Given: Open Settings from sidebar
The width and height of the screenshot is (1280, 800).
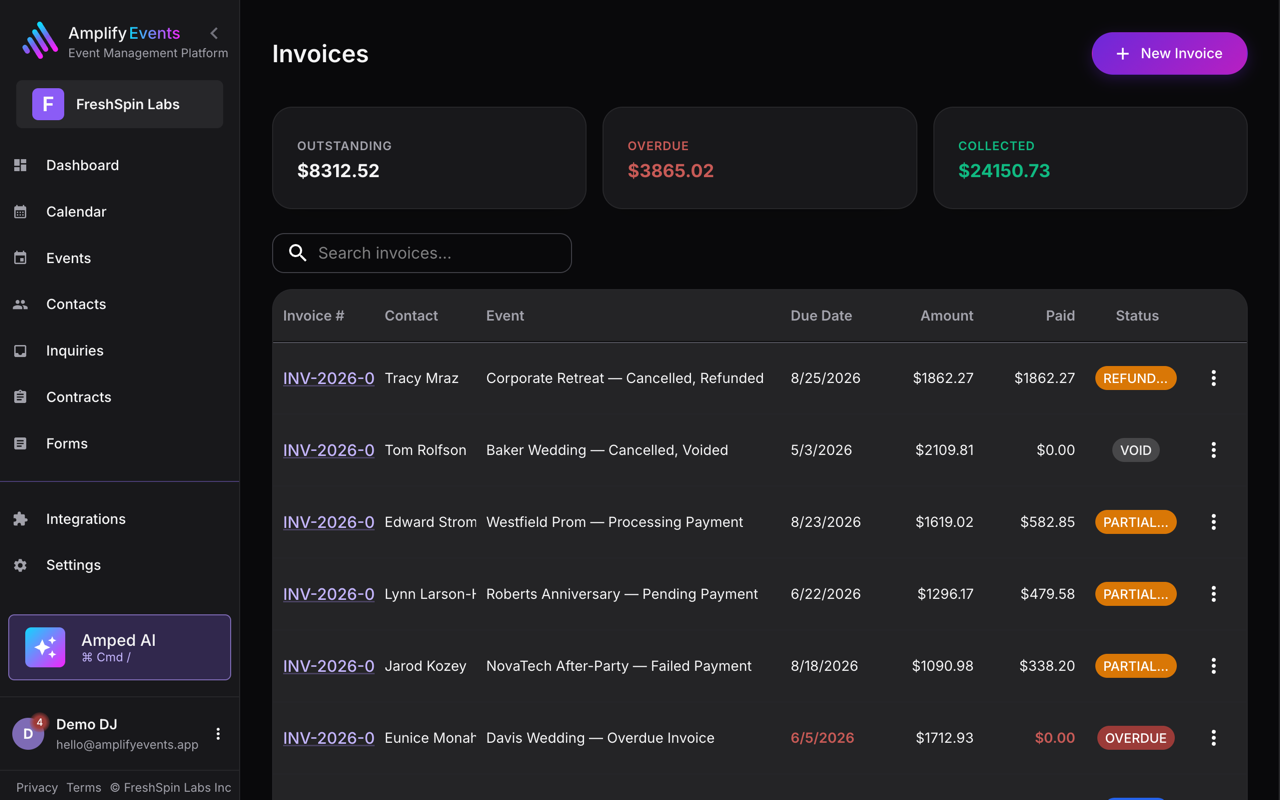Looking at the screenshot, I should (119, 565).
